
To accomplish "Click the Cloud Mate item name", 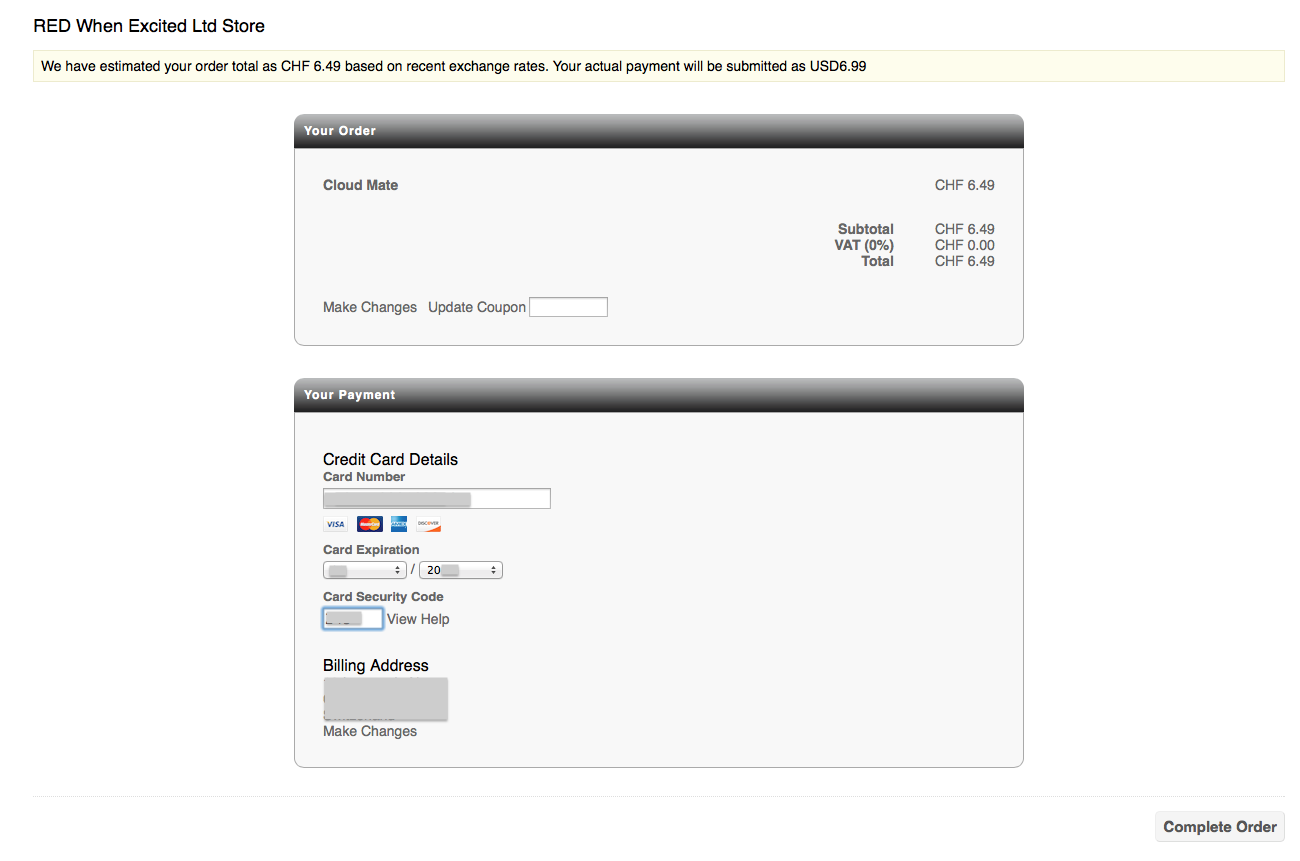I will click(360, 185).
